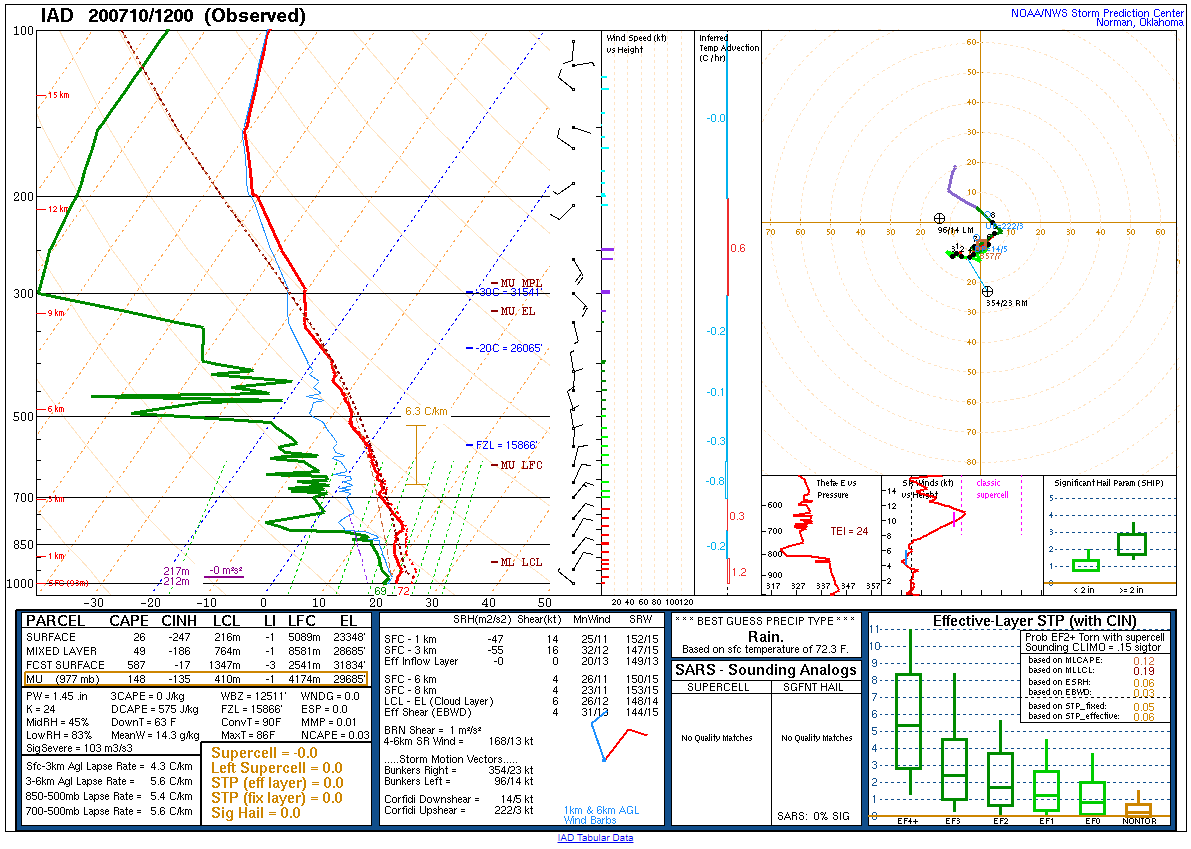The image size is (1191, 849).
Task: Click the classic supercell label
Action: (x=993, y=489)
